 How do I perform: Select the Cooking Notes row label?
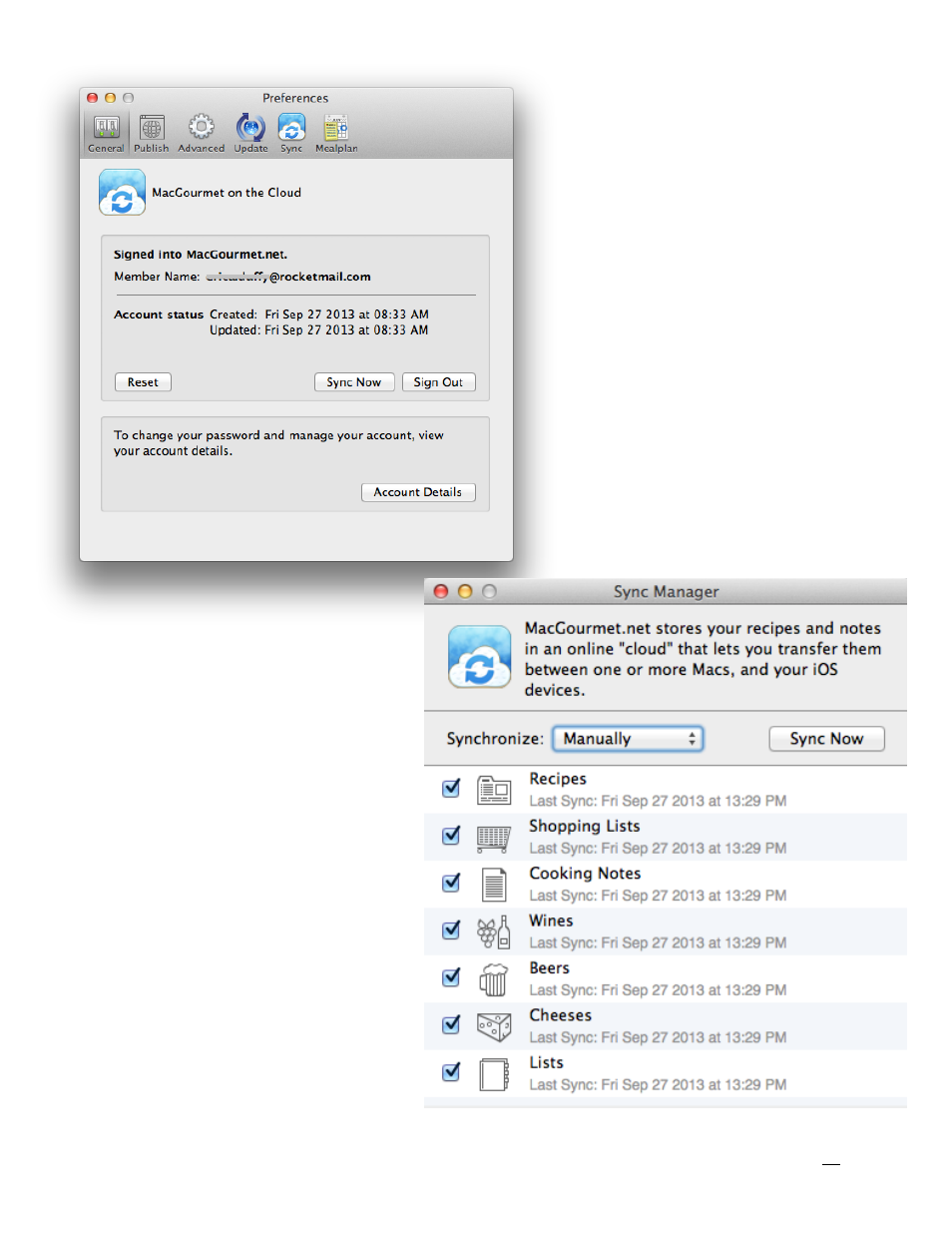coord(585,874)
